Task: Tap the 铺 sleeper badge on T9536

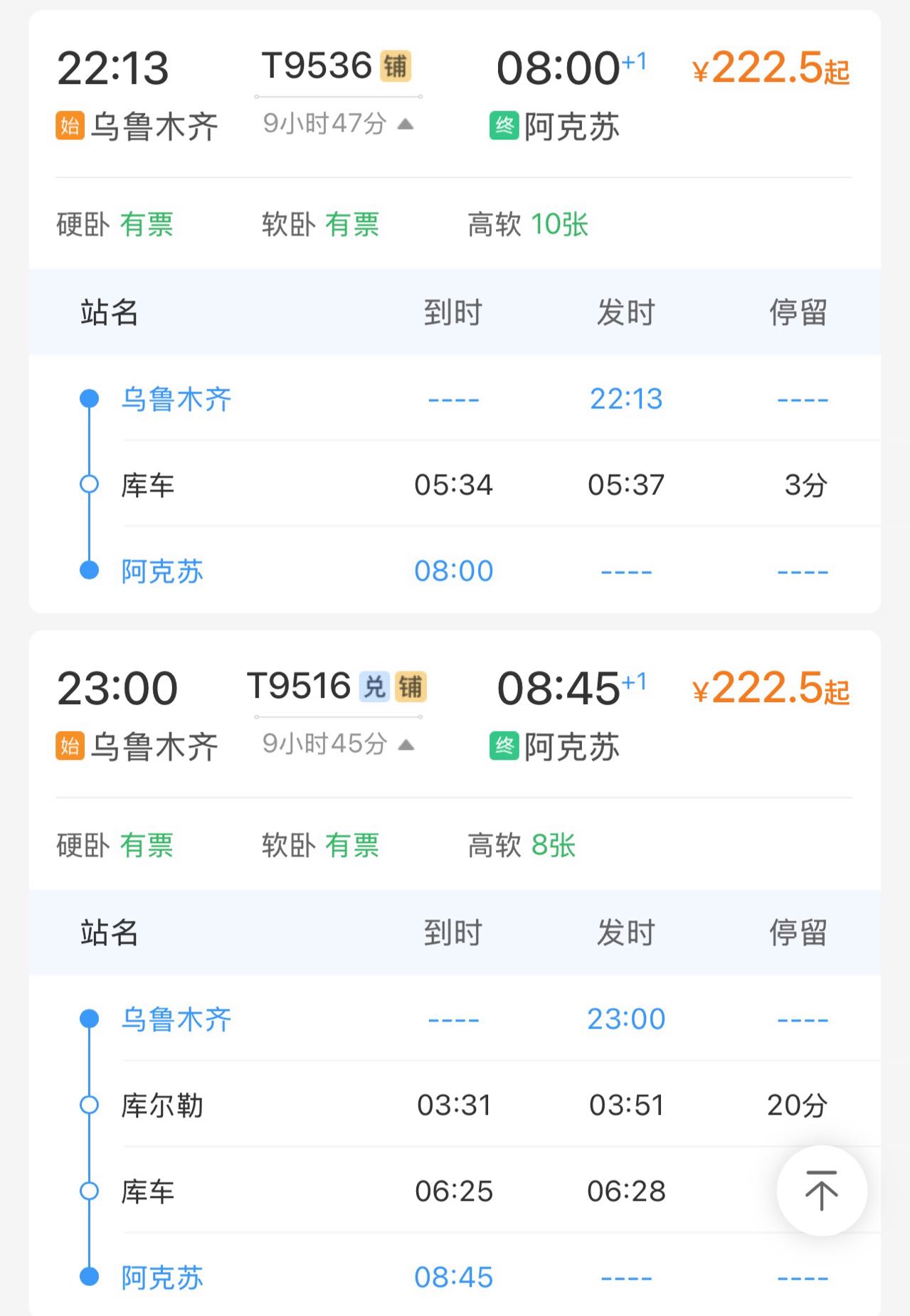Action: point(396,66)
